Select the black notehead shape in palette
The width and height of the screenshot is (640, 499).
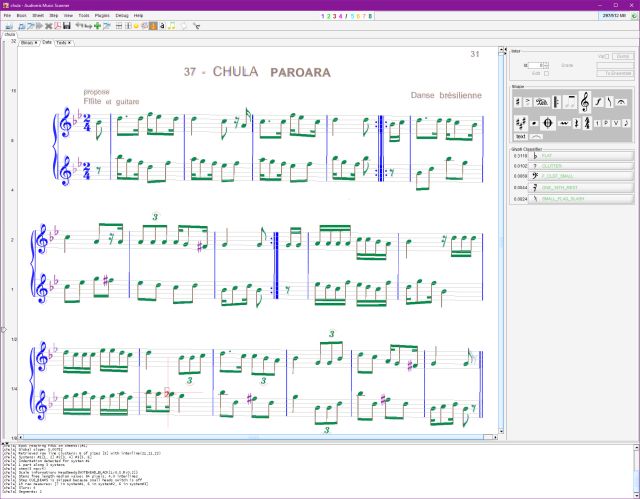click(534, 123)
